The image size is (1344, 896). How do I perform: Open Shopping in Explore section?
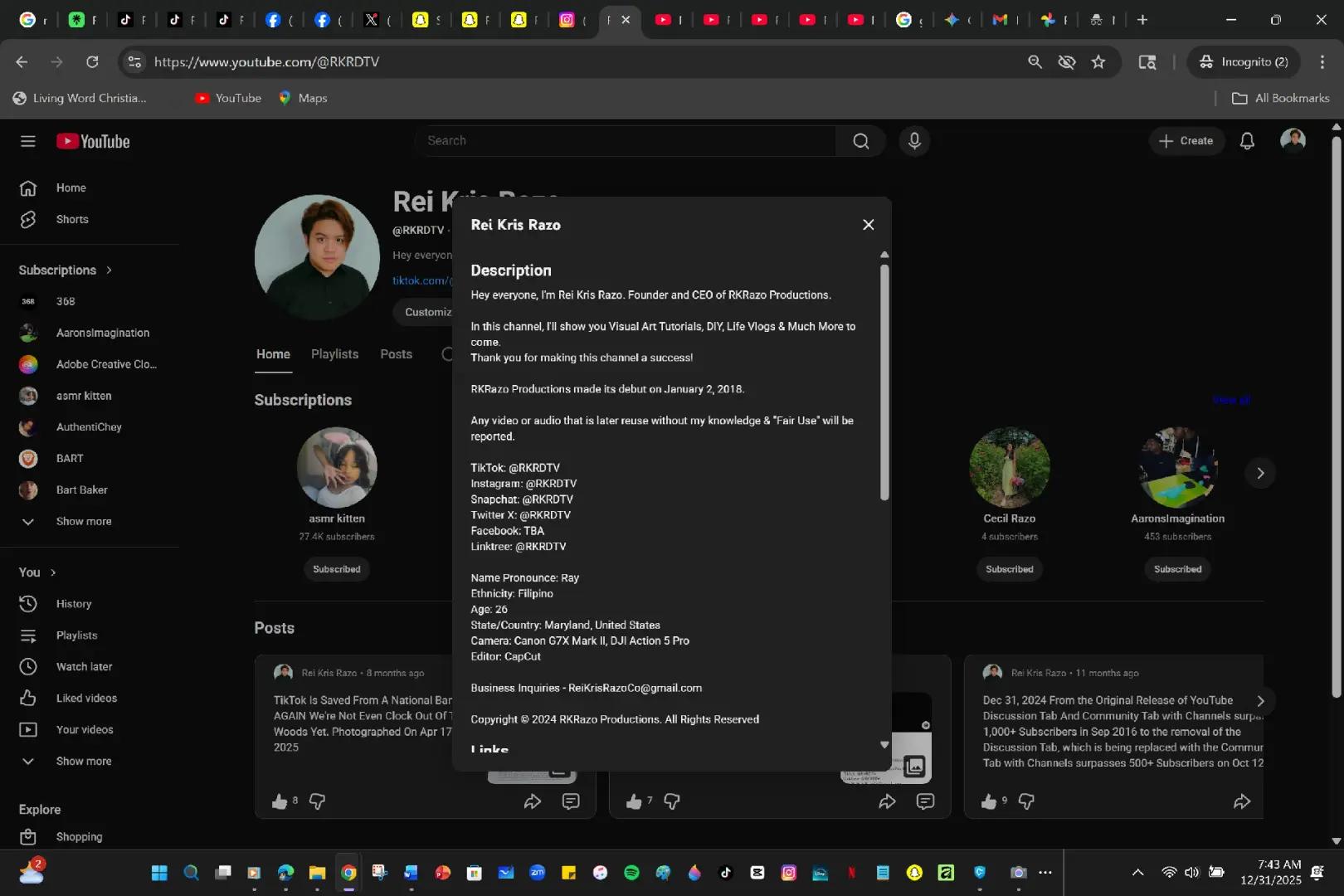pos(90,837)
